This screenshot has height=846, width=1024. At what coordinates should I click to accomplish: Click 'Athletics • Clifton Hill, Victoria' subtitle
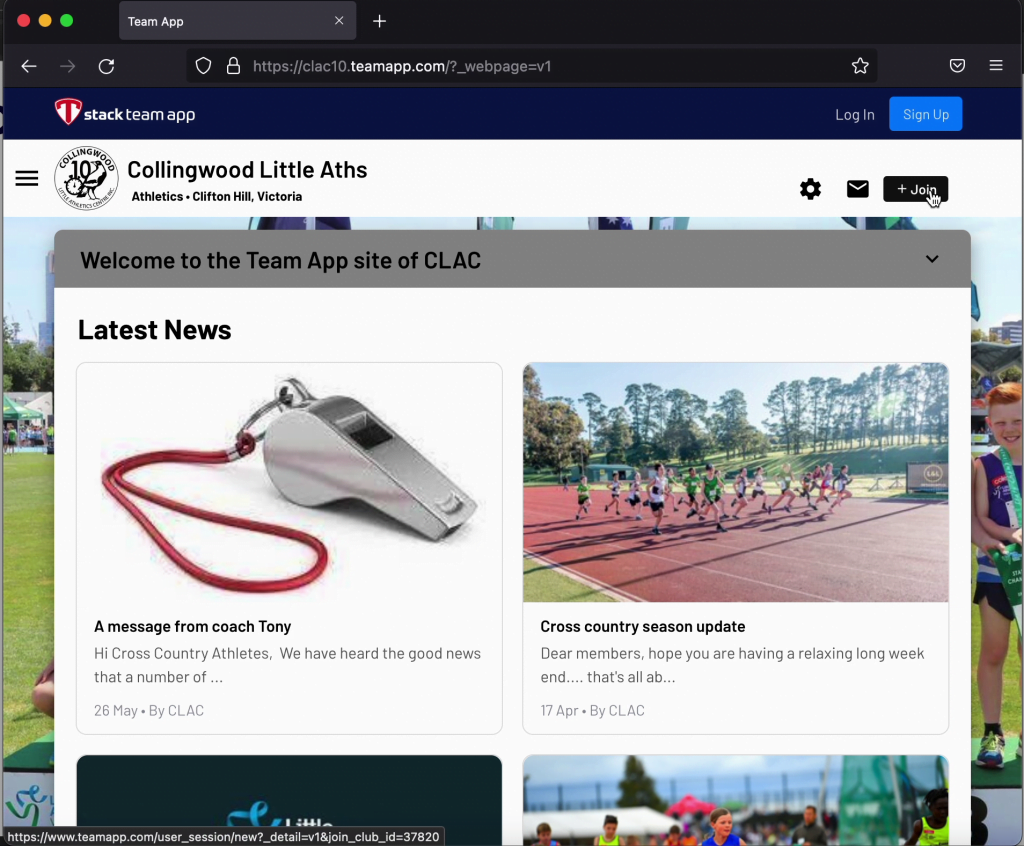click(x=217, y=197)
